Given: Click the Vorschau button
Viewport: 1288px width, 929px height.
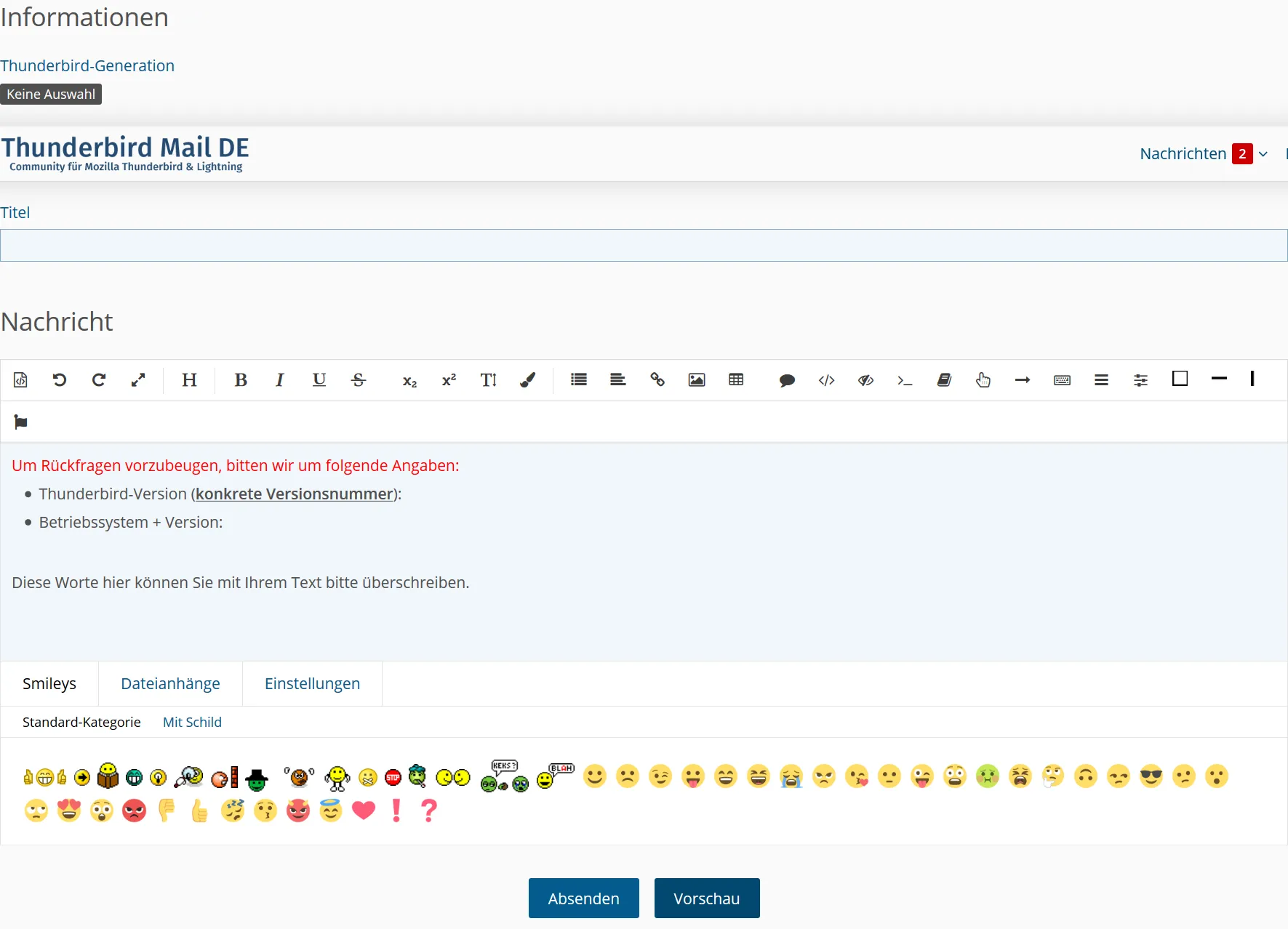Looking at the screenshot, I should tap(707, 898).
